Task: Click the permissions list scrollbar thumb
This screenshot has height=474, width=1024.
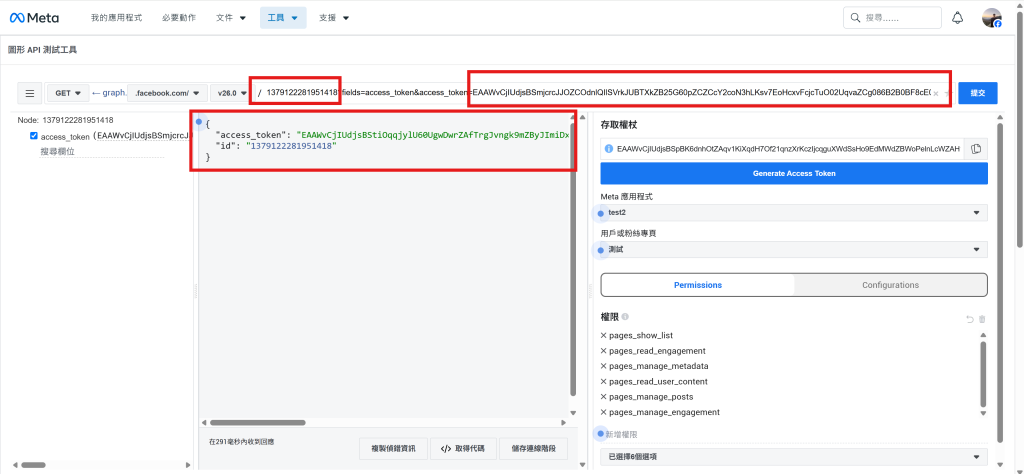Action: (984, 373)
